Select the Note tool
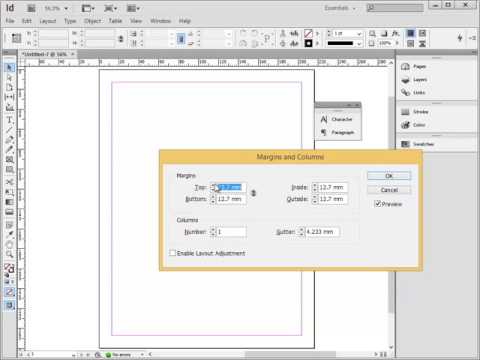The image size is (480, 360). 9,225
